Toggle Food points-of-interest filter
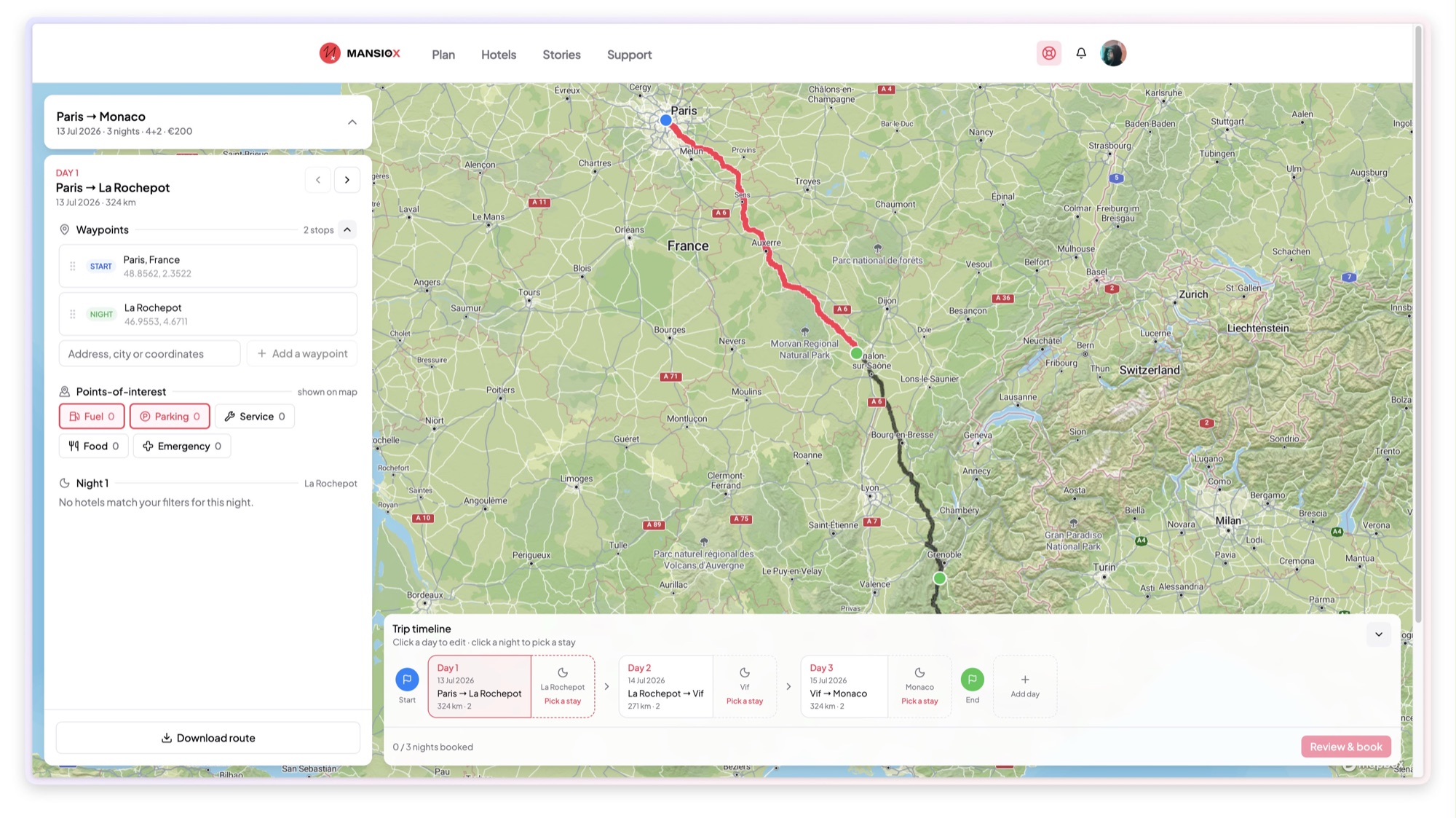The width and height of the screenshot is (1456, 818). [93, 447]
